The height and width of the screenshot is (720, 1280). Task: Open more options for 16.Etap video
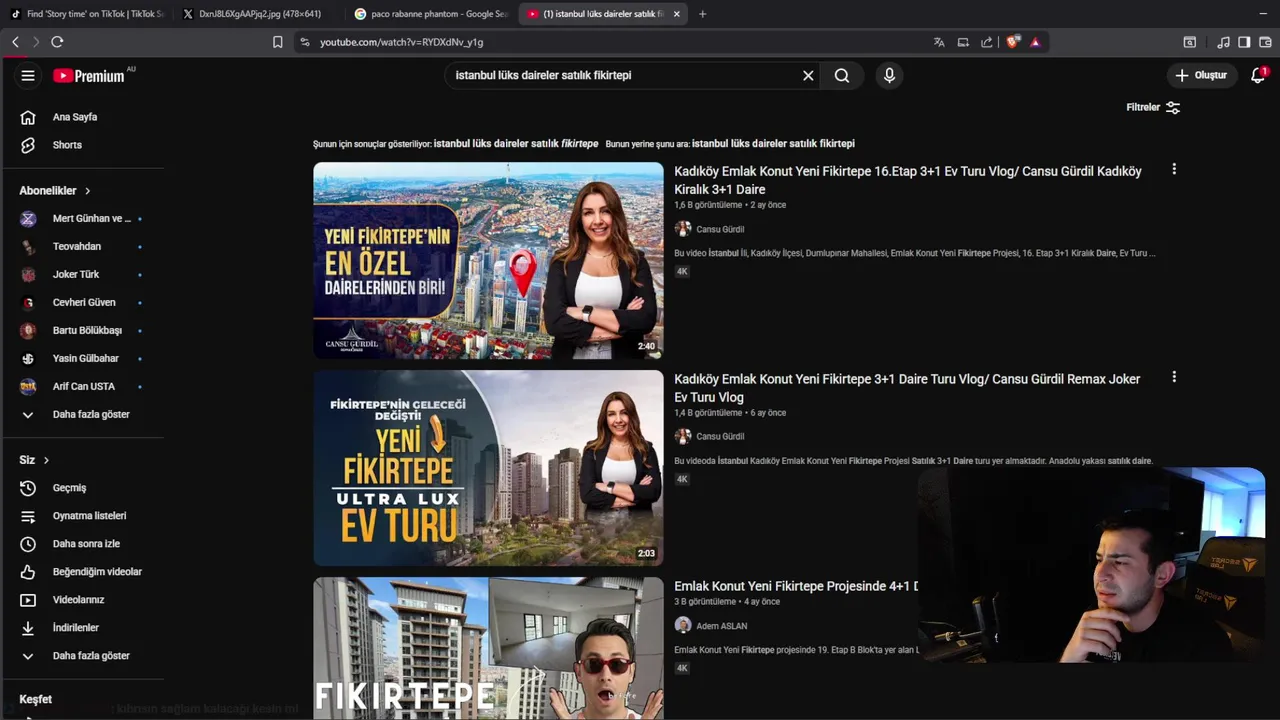1174,170
